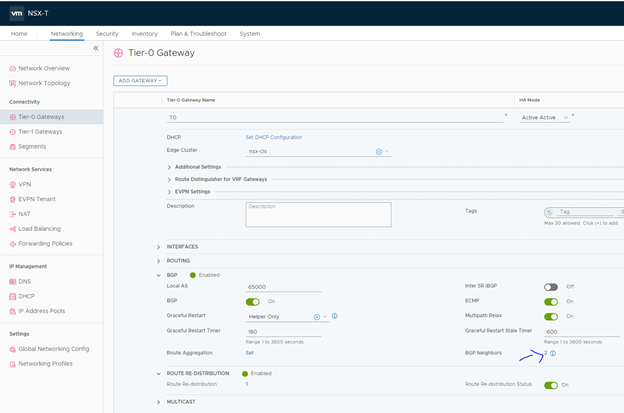
Task: Click Set DHCP Configuration link
Action: pos(274,137)
